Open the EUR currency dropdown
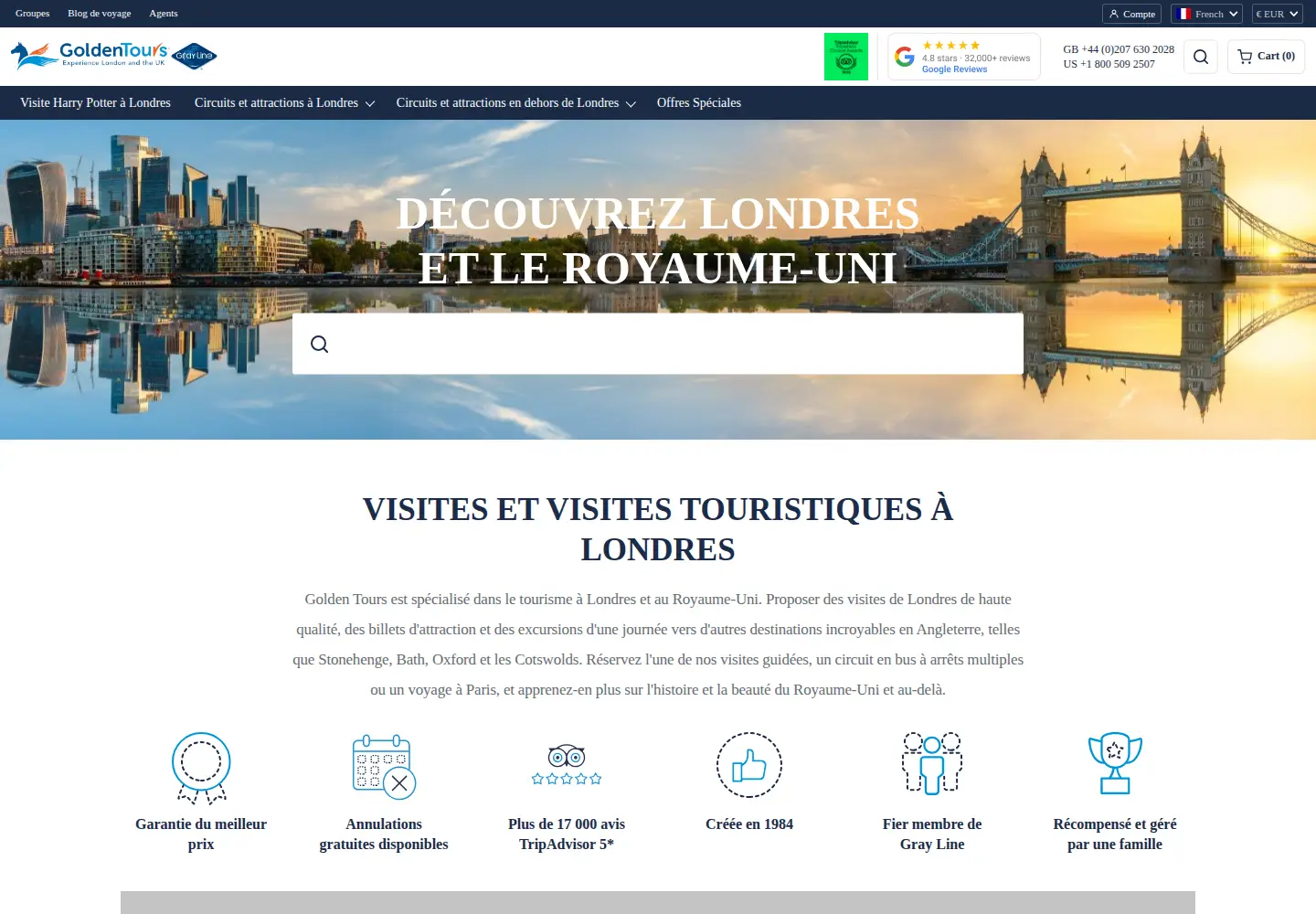The image size is (1316, 914). tap(1277, 14)
